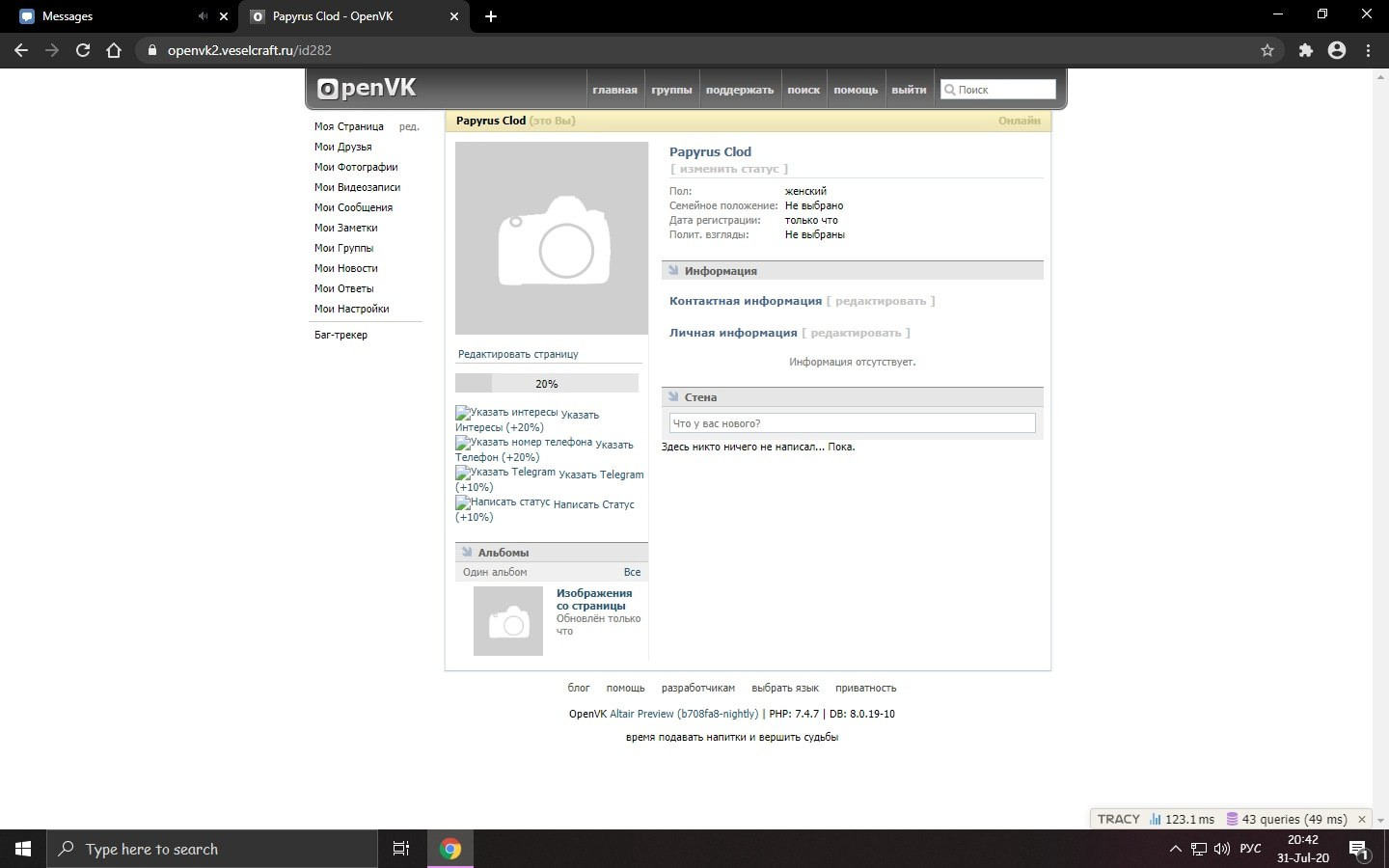Image resolution: width=1389 pixels, height=868 pixels.
Task: Open the группы item in top navigation
Action: [671, 90]
